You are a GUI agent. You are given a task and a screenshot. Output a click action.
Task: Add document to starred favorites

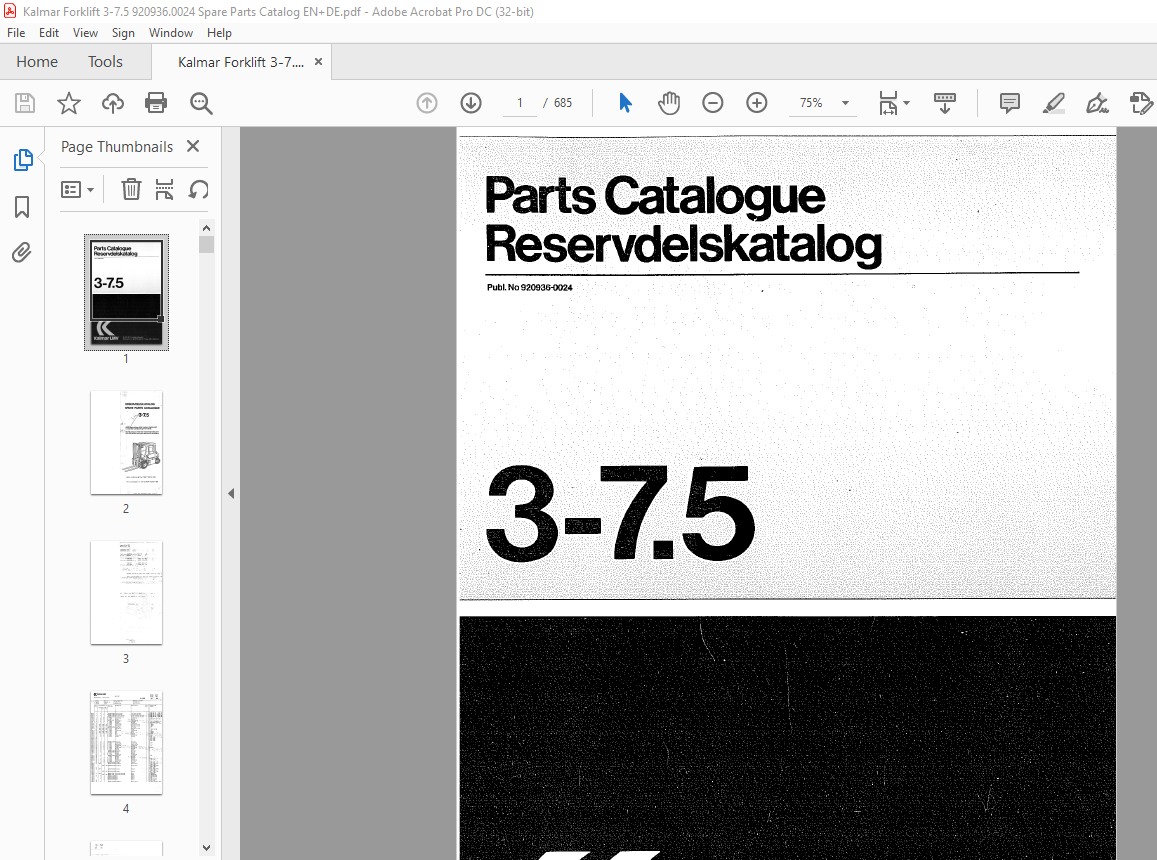tap(69, 103)
